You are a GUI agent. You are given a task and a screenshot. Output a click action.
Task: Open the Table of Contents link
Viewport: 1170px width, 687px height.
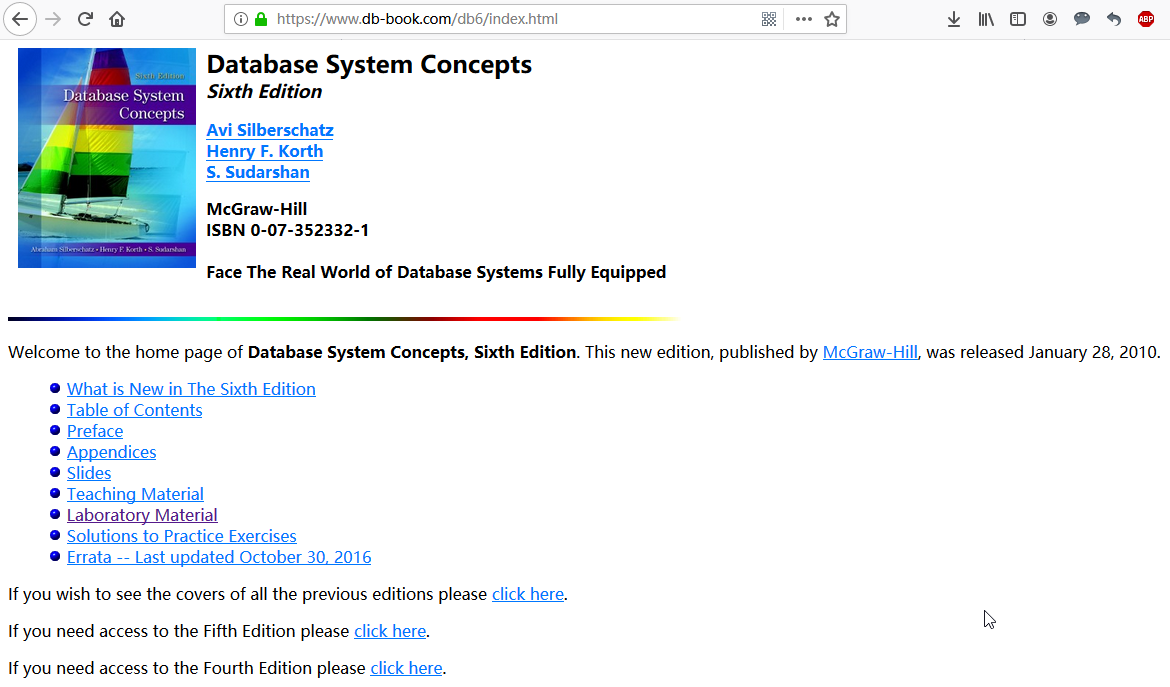point(134,410)
